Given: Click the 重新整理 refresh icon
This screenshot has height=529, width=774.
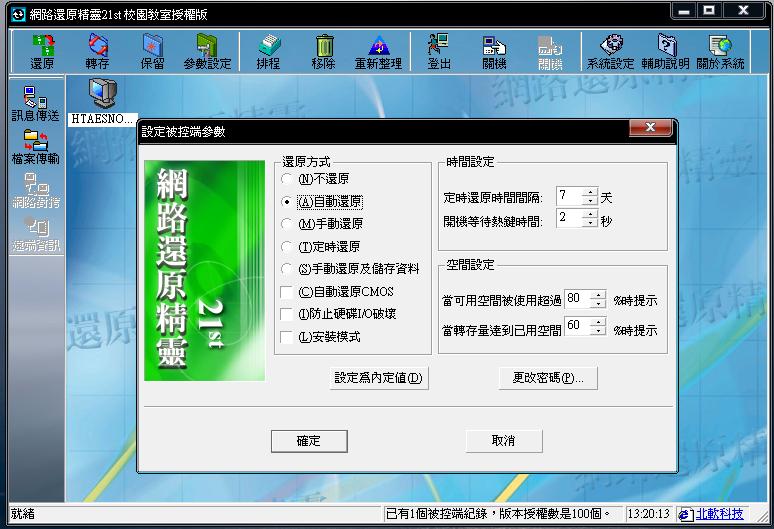Looking at the screenshot, I should click(378, 51).
